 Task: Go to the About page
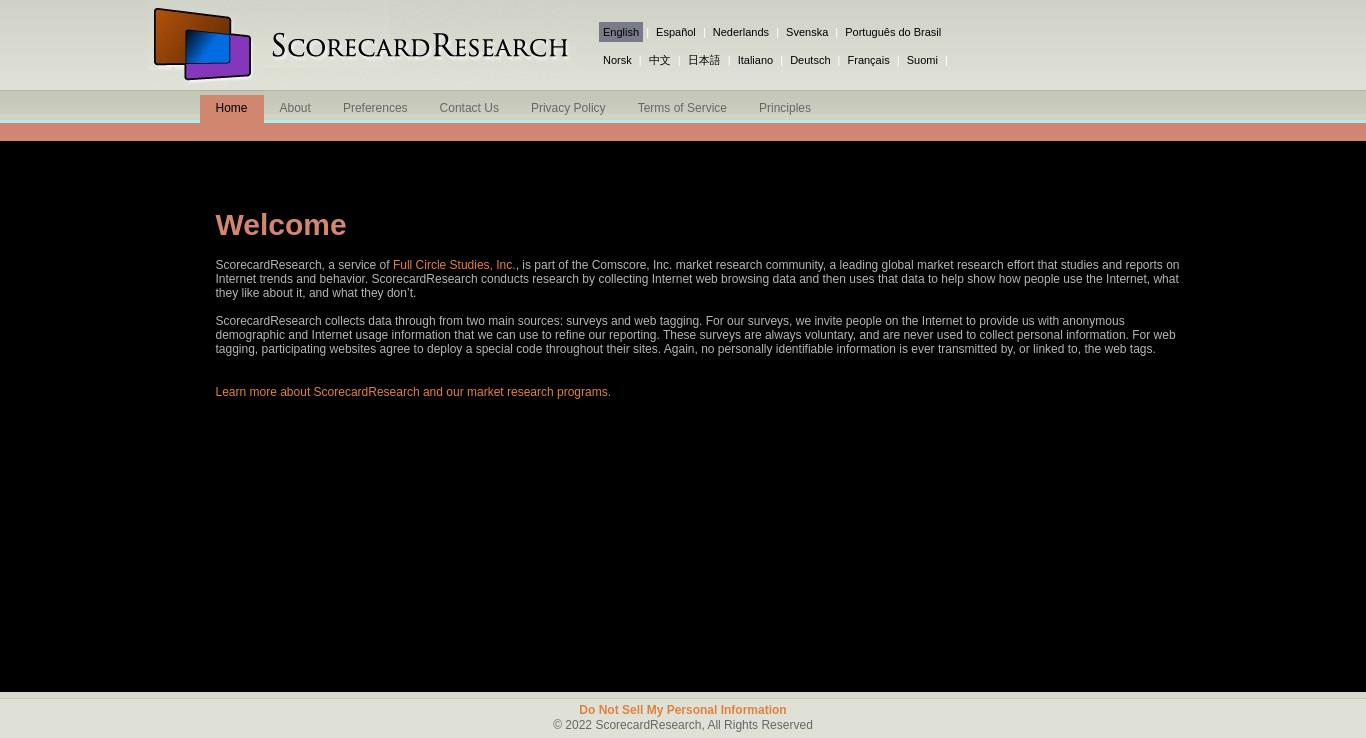pos(295,108)
